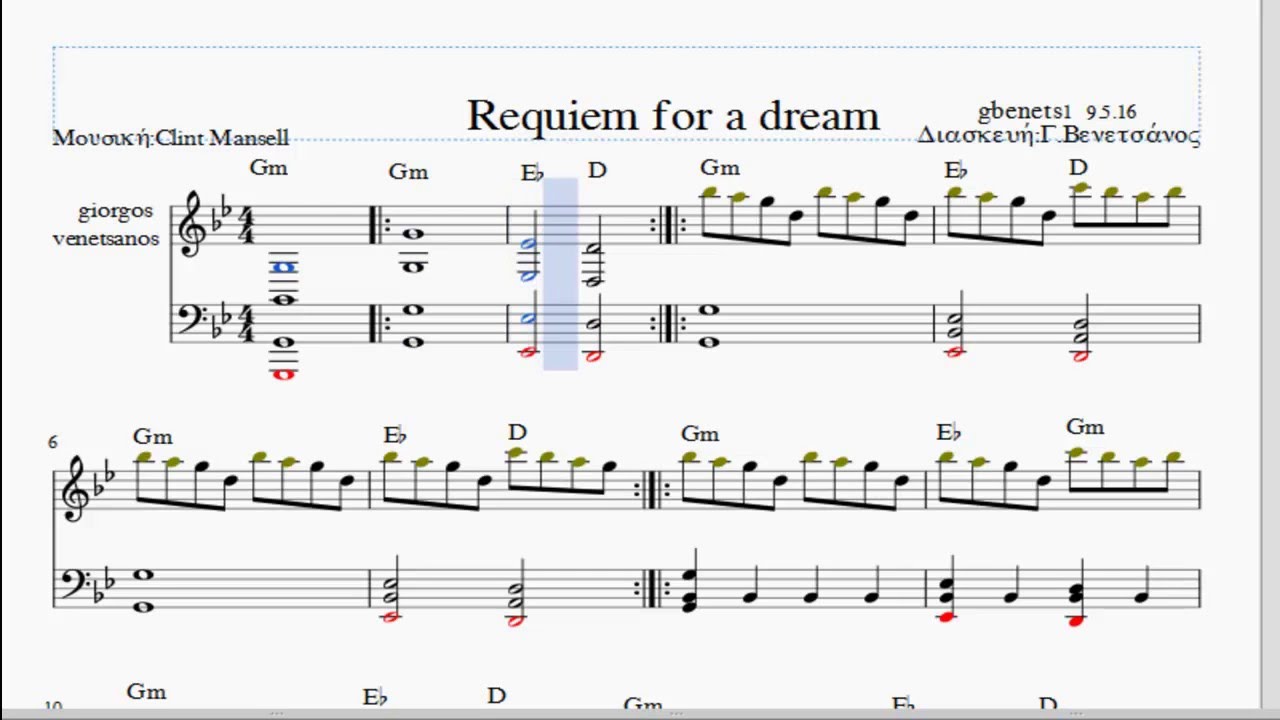Click the 4/4 time signature on bass staff
1280x720 pixels.
click(x=245, y=325)
